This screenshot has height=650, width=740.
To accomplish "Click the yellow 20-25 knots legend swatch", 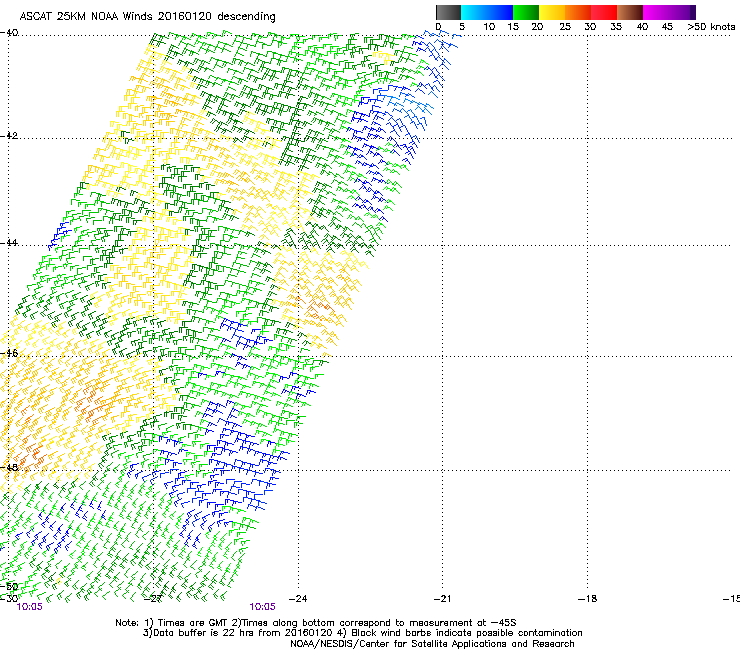I will pos(552,12).
